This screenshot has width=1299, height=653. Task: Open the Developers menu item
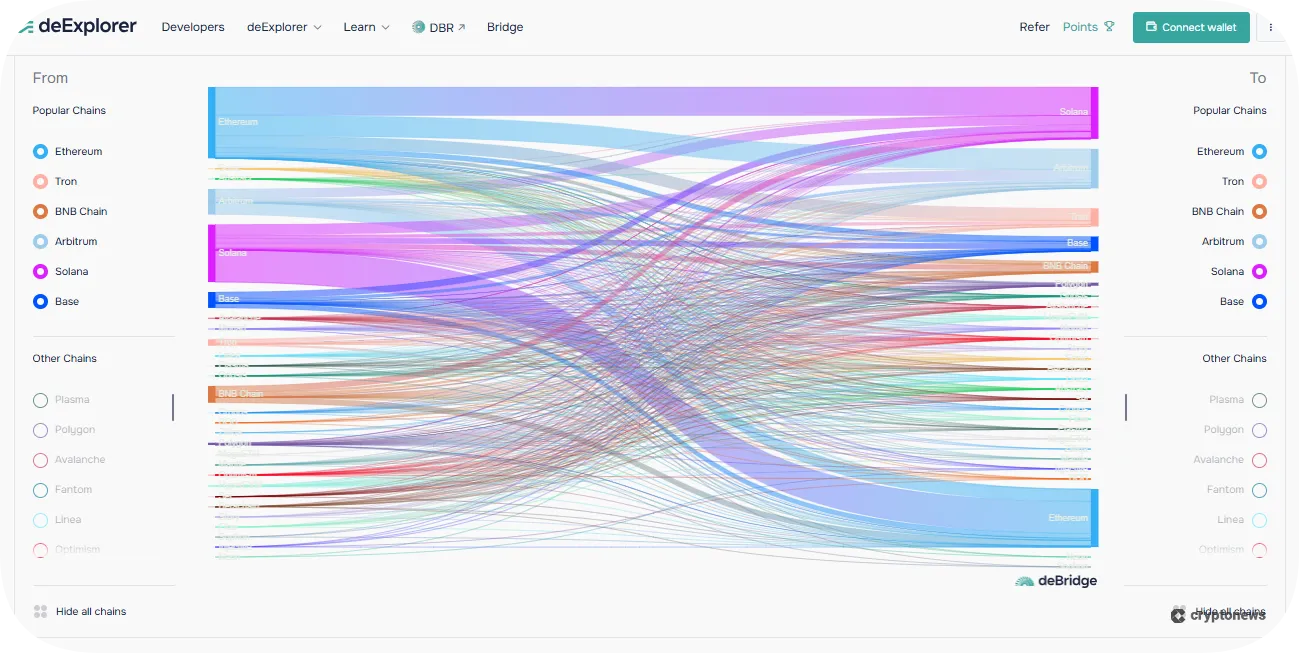click(x=193, y=27)
